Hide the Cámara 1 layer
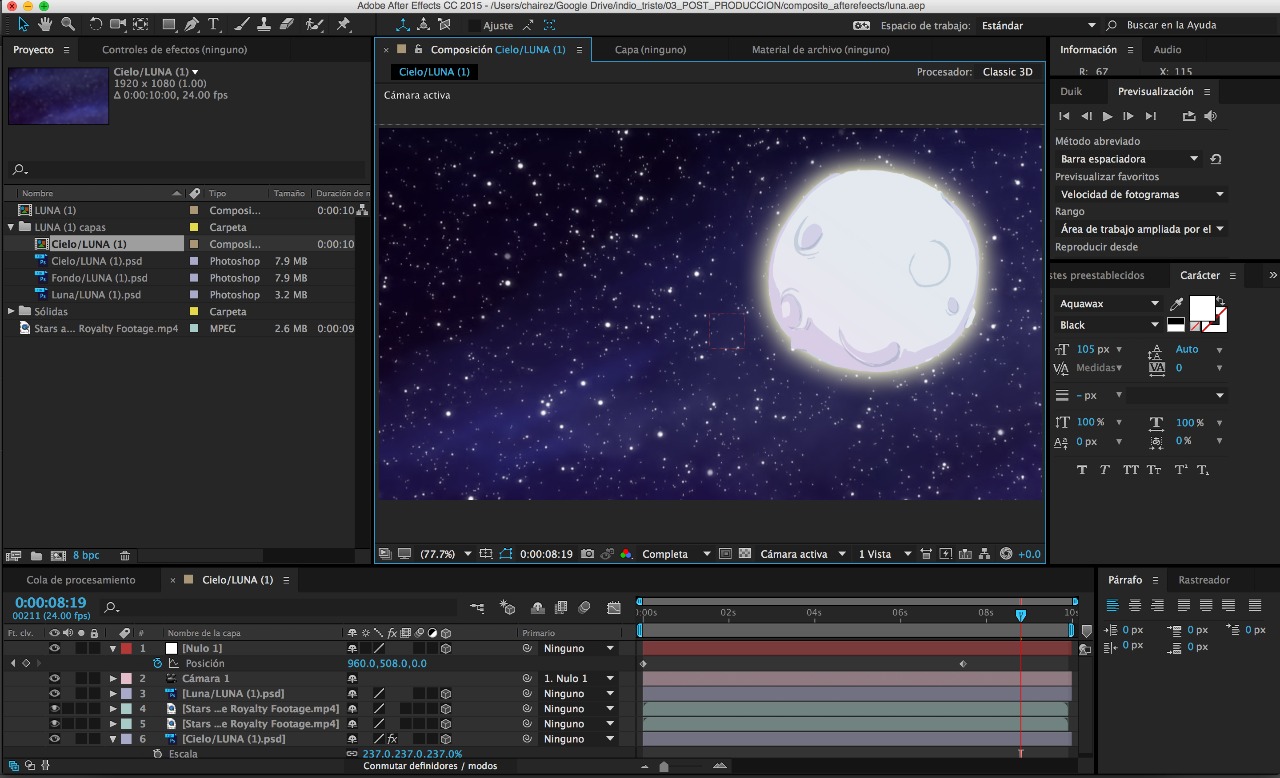This screenshot has width=1280, height=778. coord(55,678)
